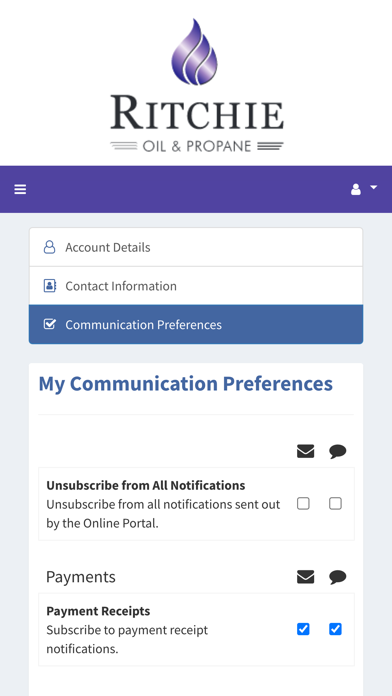Viewport: 392px width, 696px height.
Task: Click the Communication Preferences checkmark icon
Action: 50,324
